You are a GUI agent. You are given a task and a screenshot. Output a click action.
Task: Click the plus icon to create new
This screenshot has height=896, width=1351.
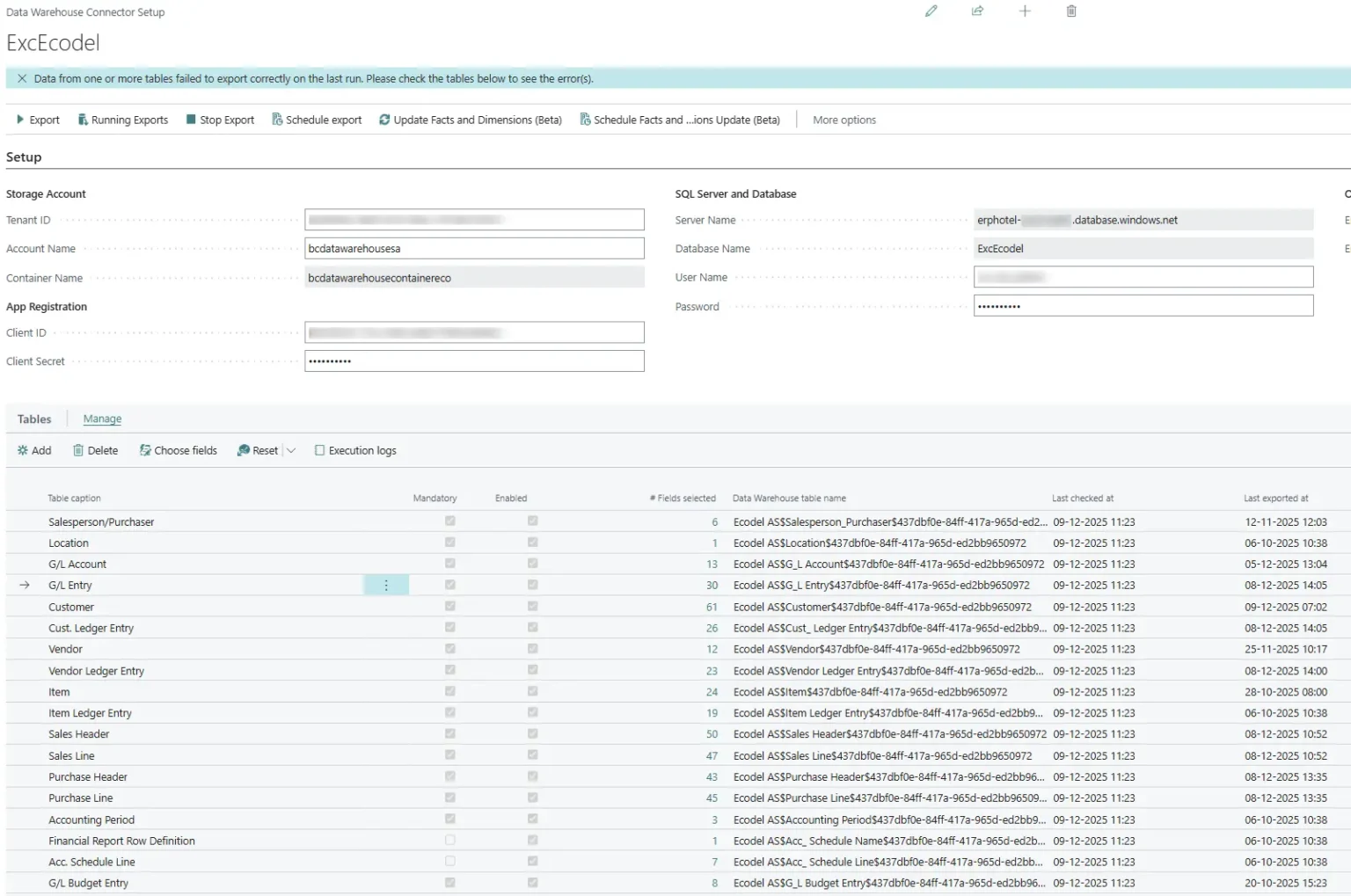click(1025, 11)
